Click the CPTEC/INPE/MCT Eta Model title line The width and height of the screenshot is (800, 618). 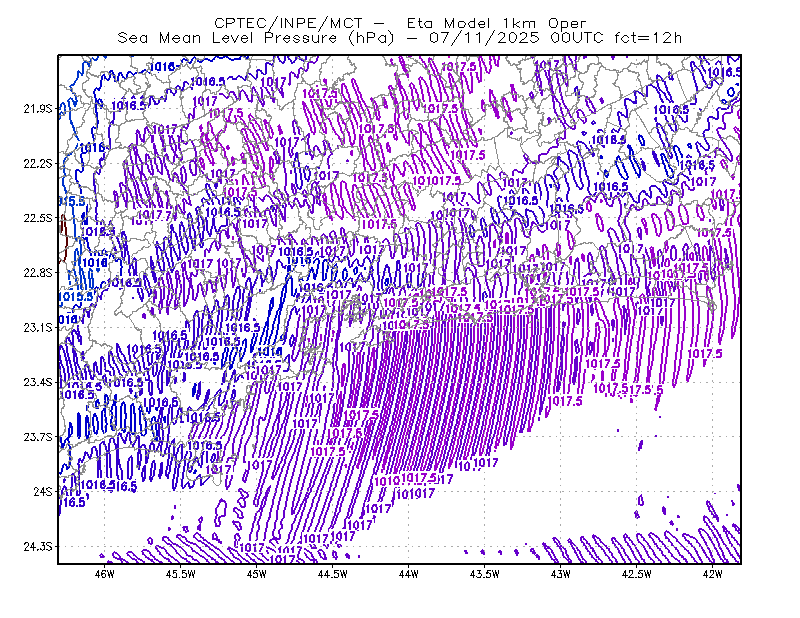(x=400, y=23)
